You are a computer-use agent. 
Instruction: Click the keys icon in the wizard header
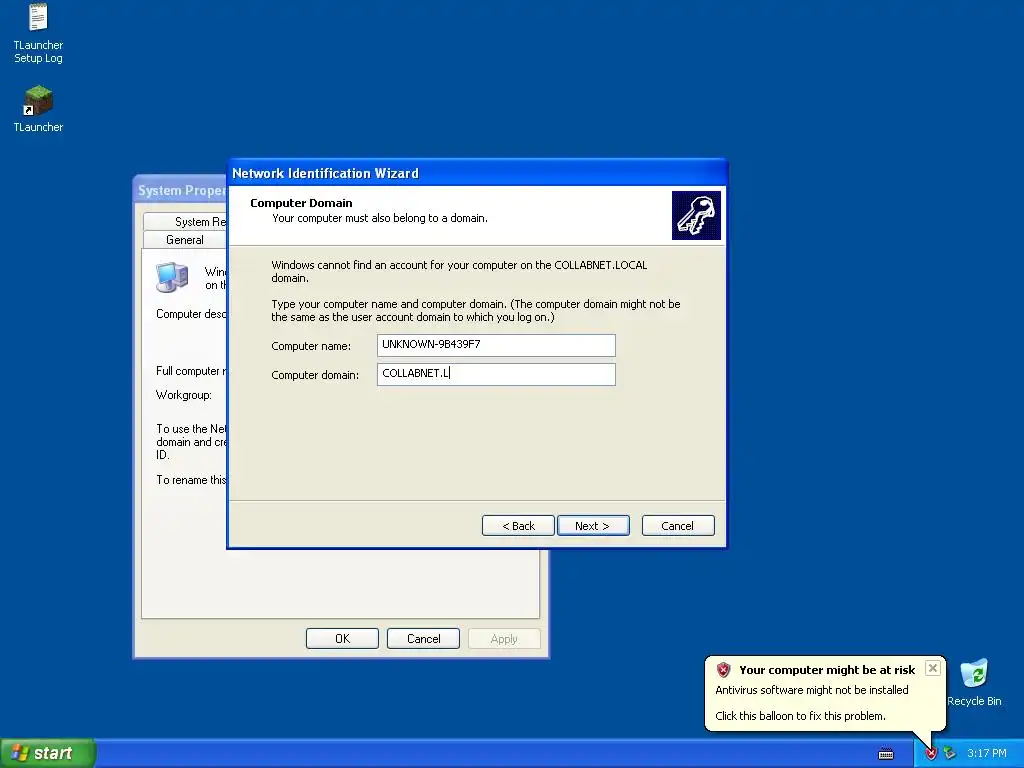pos(696,216)
